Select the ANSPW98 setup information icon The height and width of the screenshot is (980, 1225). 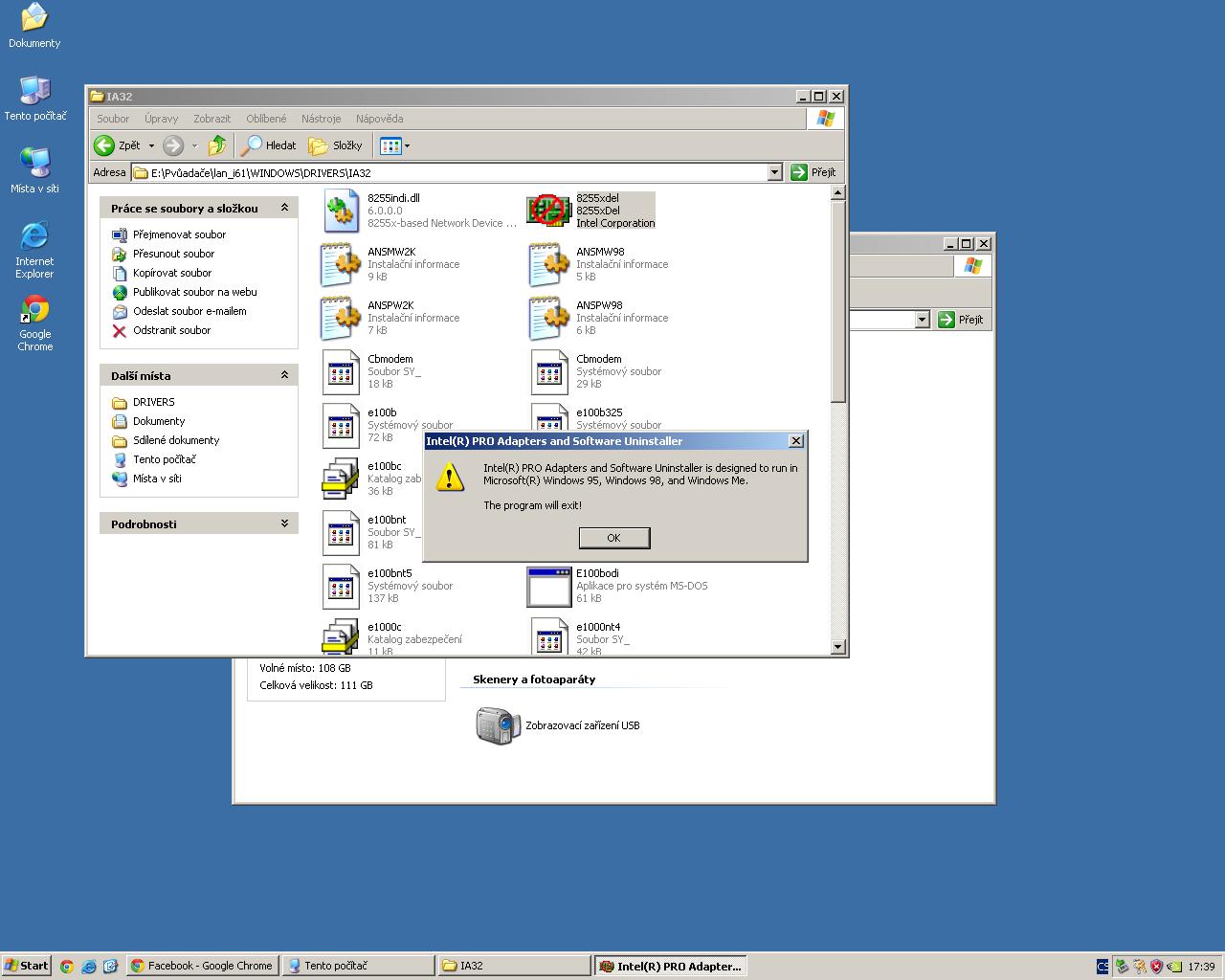pos(548,318)
